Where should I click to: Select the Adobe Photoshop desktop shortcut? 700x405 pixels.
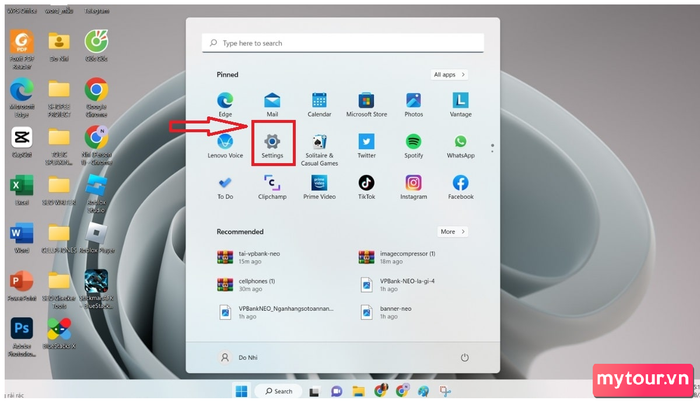22,337
